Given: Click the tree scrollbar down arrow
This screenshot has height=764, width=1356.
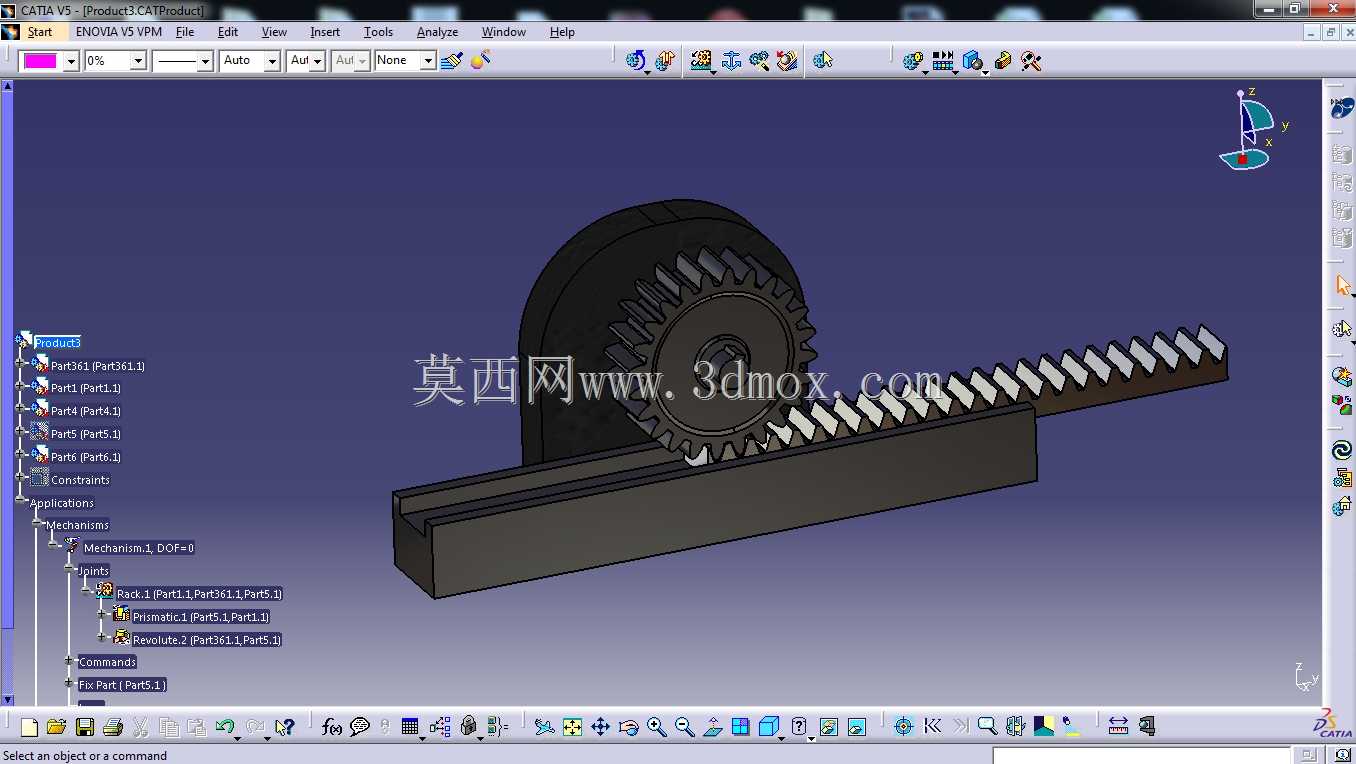Looking at the screenshot, I should click(7, 700).
